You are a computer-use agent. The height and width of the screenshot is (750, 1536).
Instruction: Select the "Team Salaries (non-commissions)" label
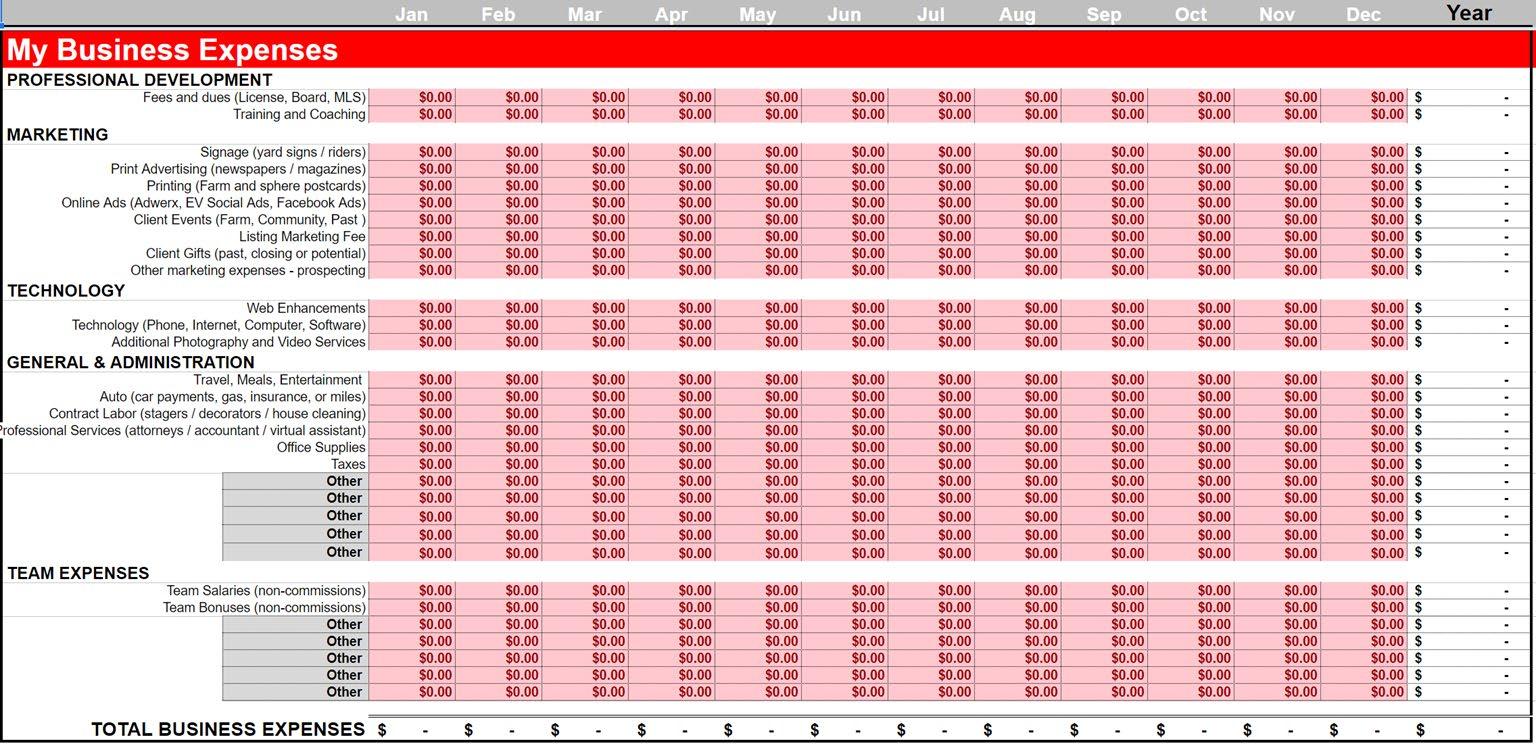[x=266, y=591]
